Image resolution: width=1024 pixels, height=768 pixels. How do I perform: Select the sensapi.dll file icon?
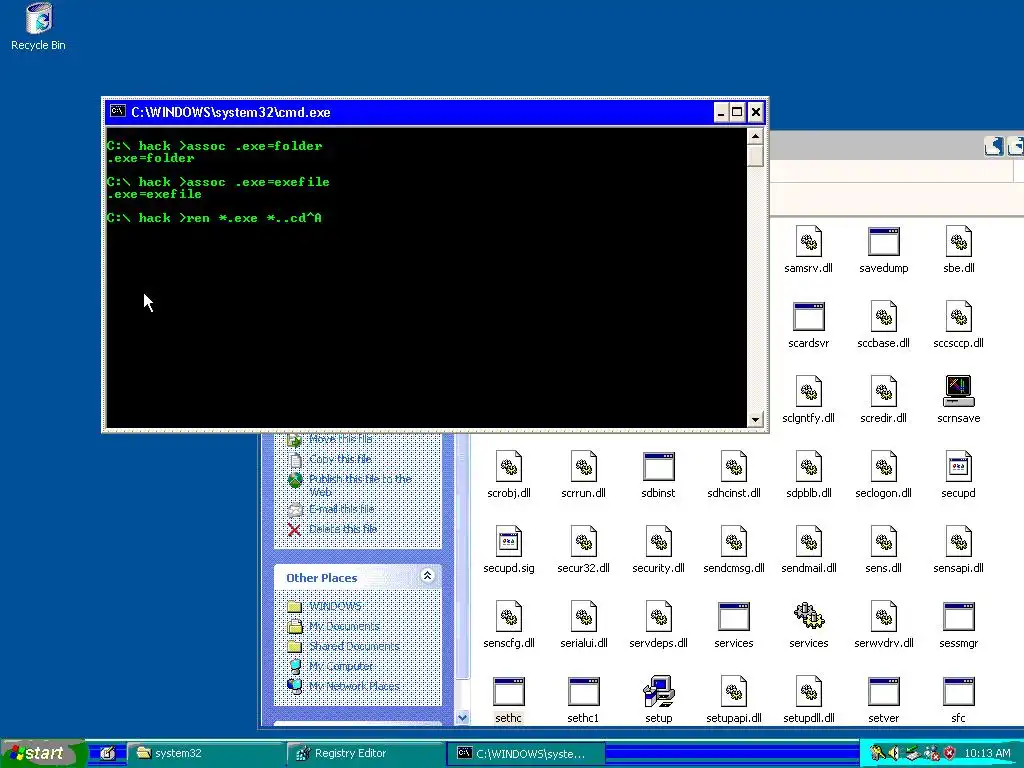[x=959, y=542]
